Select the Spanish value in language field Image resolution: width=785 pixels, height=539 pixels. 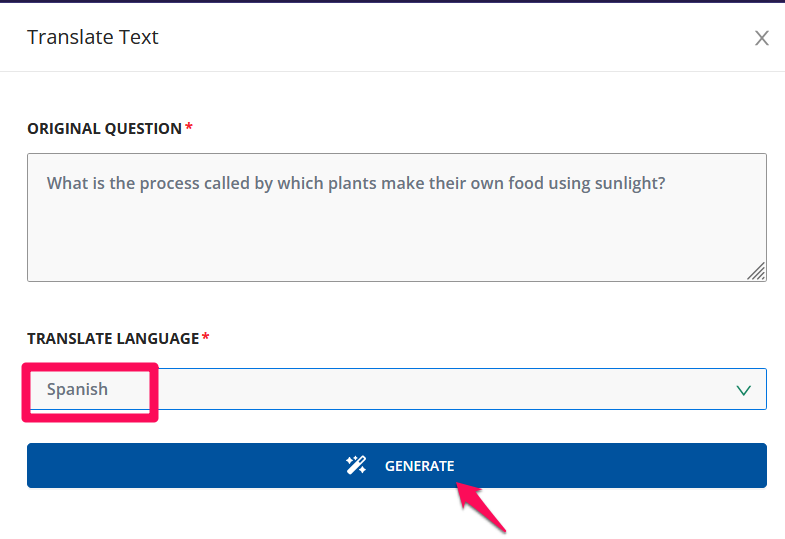77,389
